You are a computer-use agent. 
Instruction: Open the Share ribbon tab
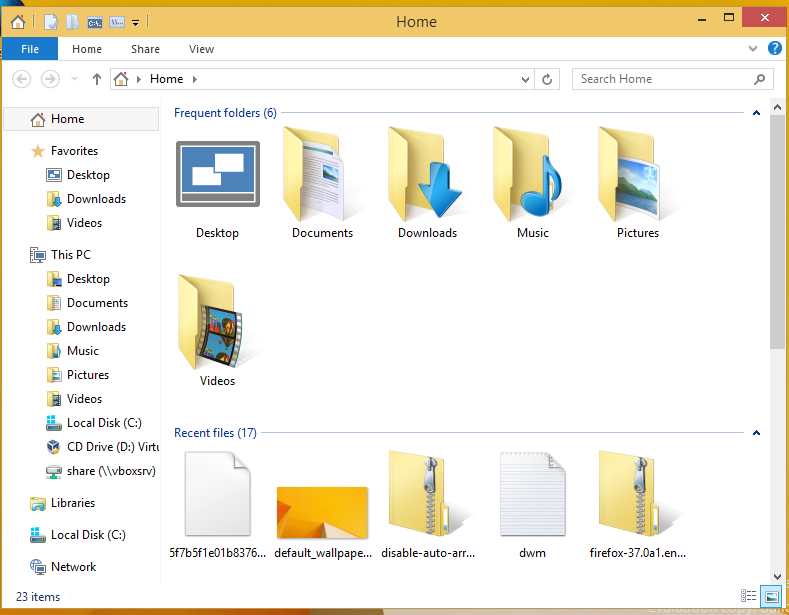click(x=145, y=49)
